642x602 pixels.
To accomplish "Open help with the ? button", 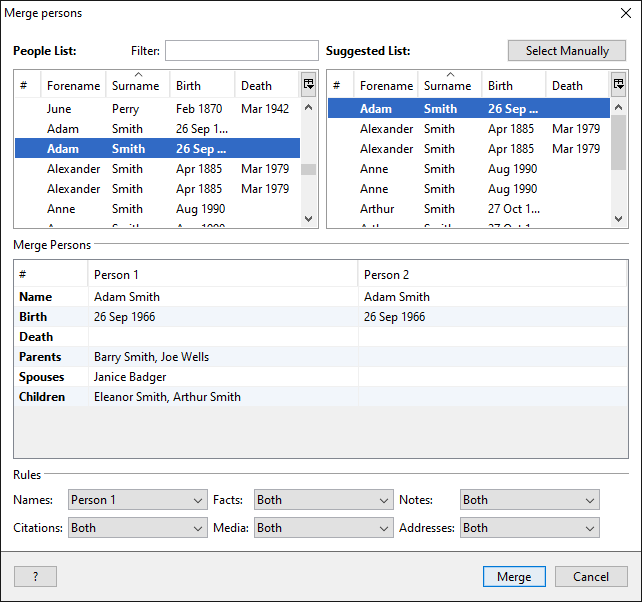I will (35, 577).
